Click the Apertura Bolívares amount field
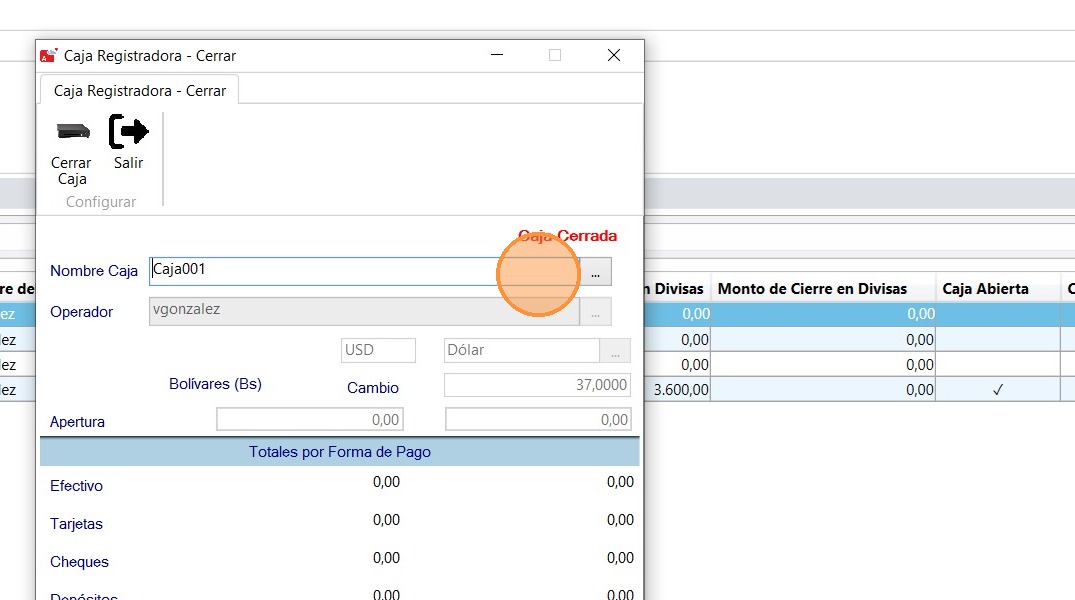This screenshot has width=1075, height=600. coord(310,419)
